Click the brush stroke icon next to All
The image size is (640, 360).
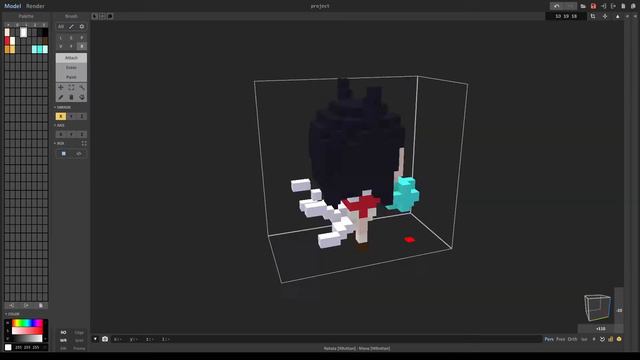[x=71, y=27]
